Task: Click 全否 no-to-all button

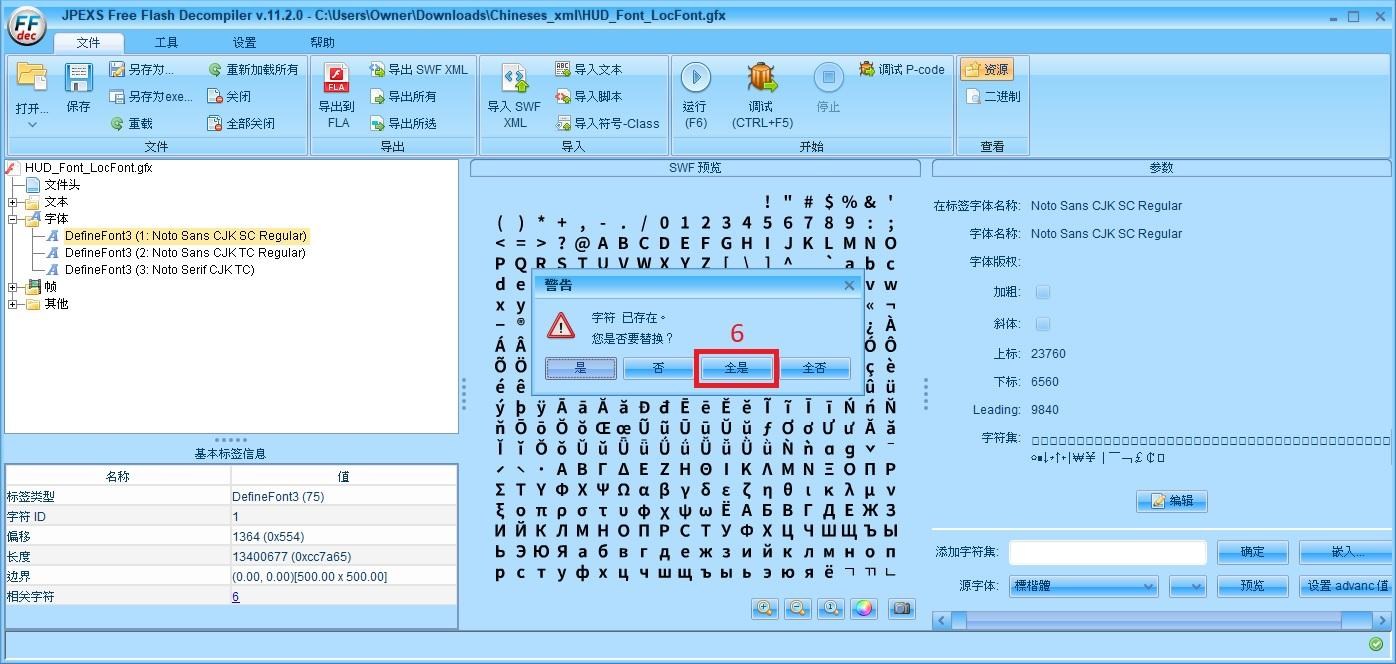Action: coord(814,368)
